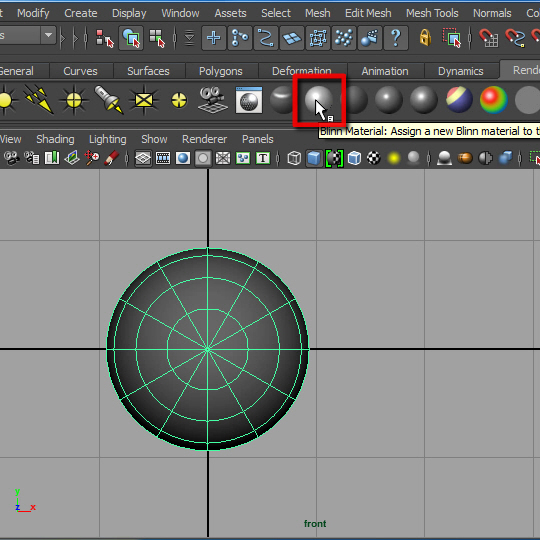The width and height of the screenshot is (540, 540).
Task: Click the miscellaneous question-mark mask icon
Action: pos(396,38)
